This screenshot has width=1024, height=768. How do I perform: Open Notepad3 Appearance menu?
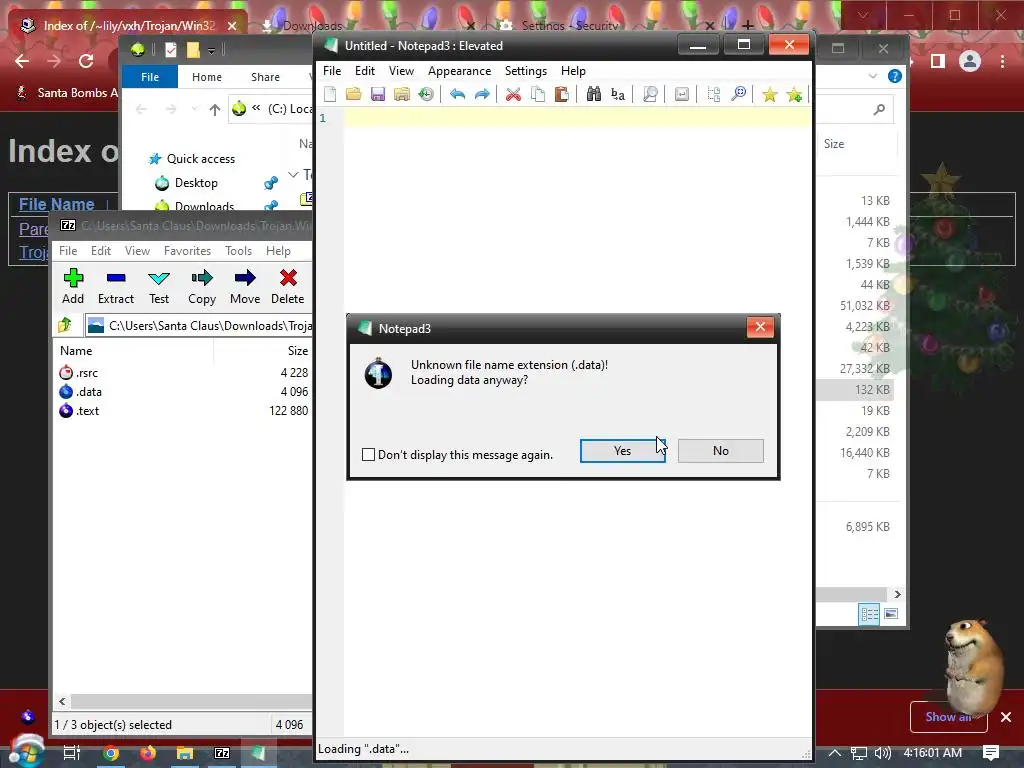(x=459, y=71)
